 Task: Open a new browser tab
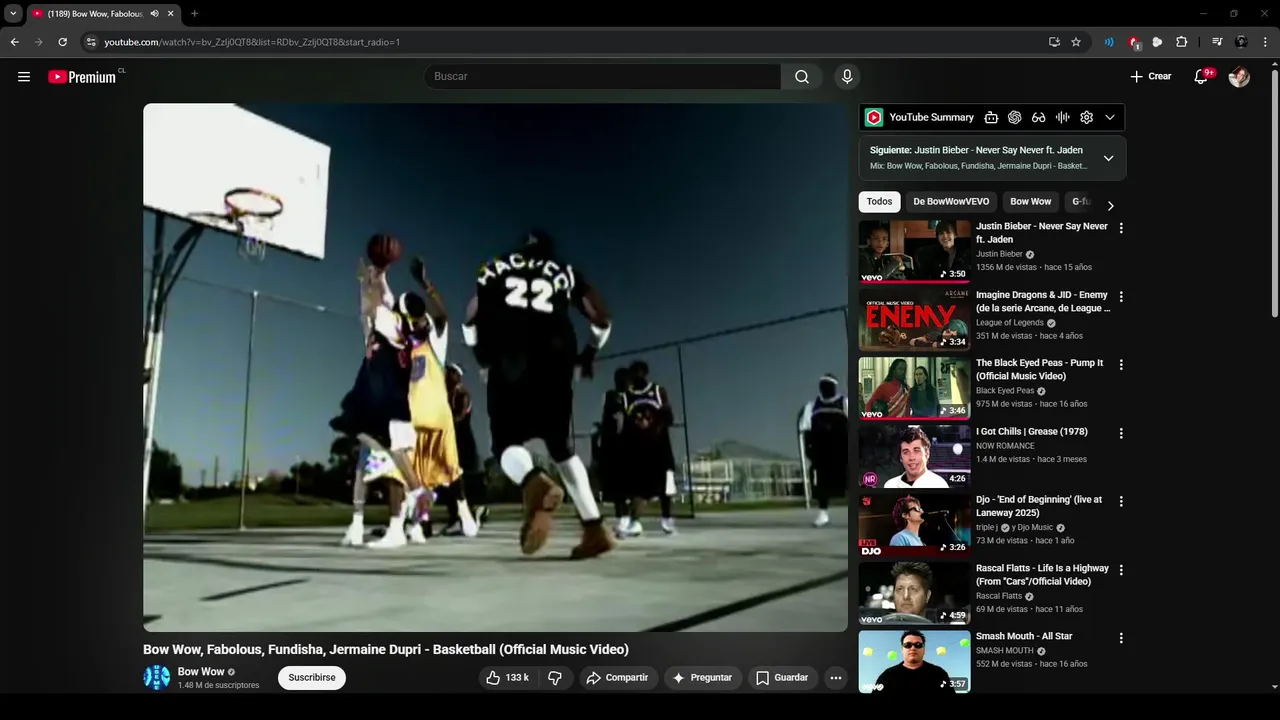tap(194, 14)
